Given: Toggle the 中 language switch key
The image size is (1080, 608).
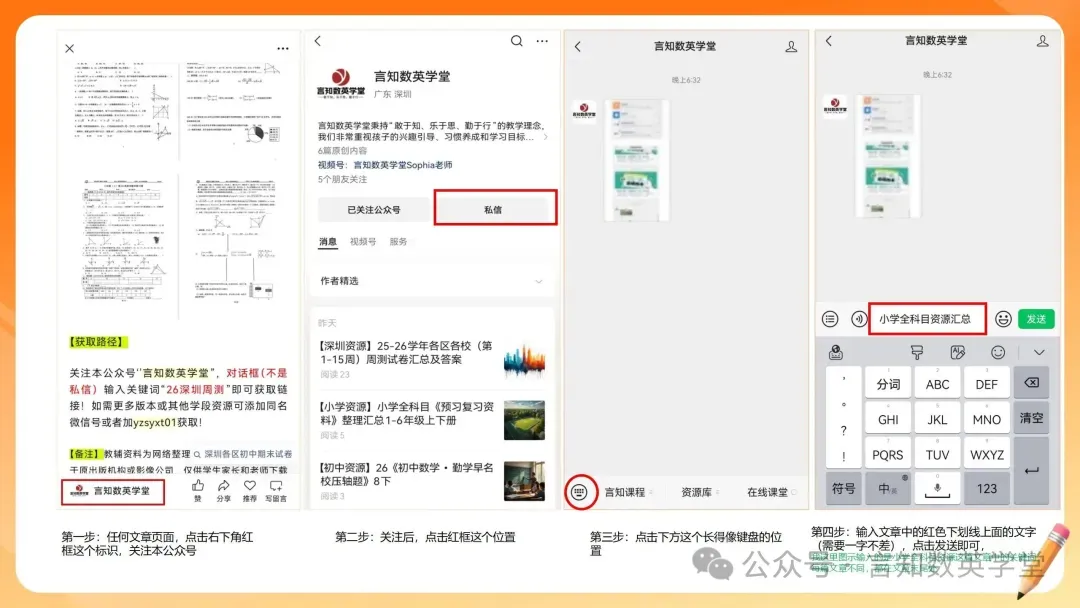Looking at the screenshot, I should tap(888, 489).
